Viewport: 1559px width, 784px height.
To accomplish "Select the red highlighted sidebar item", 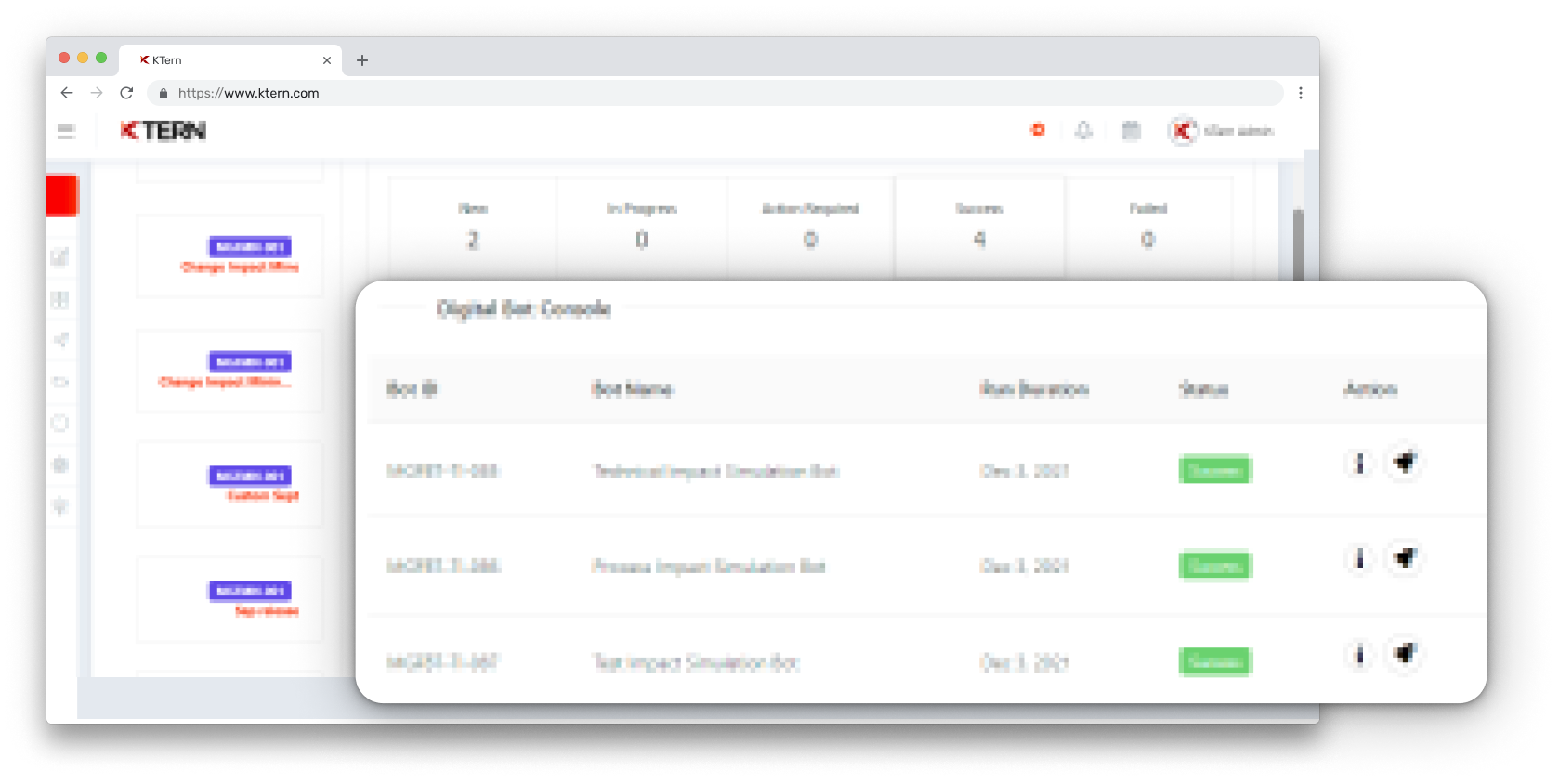I will tap(62, 195).
